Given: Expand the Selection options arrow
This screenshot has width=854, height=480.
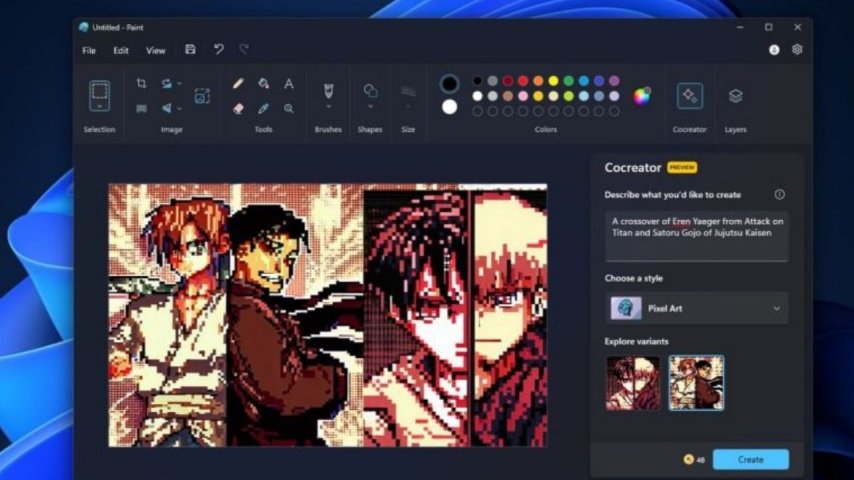Looking at the screenshot, I should tap(100, 107).
